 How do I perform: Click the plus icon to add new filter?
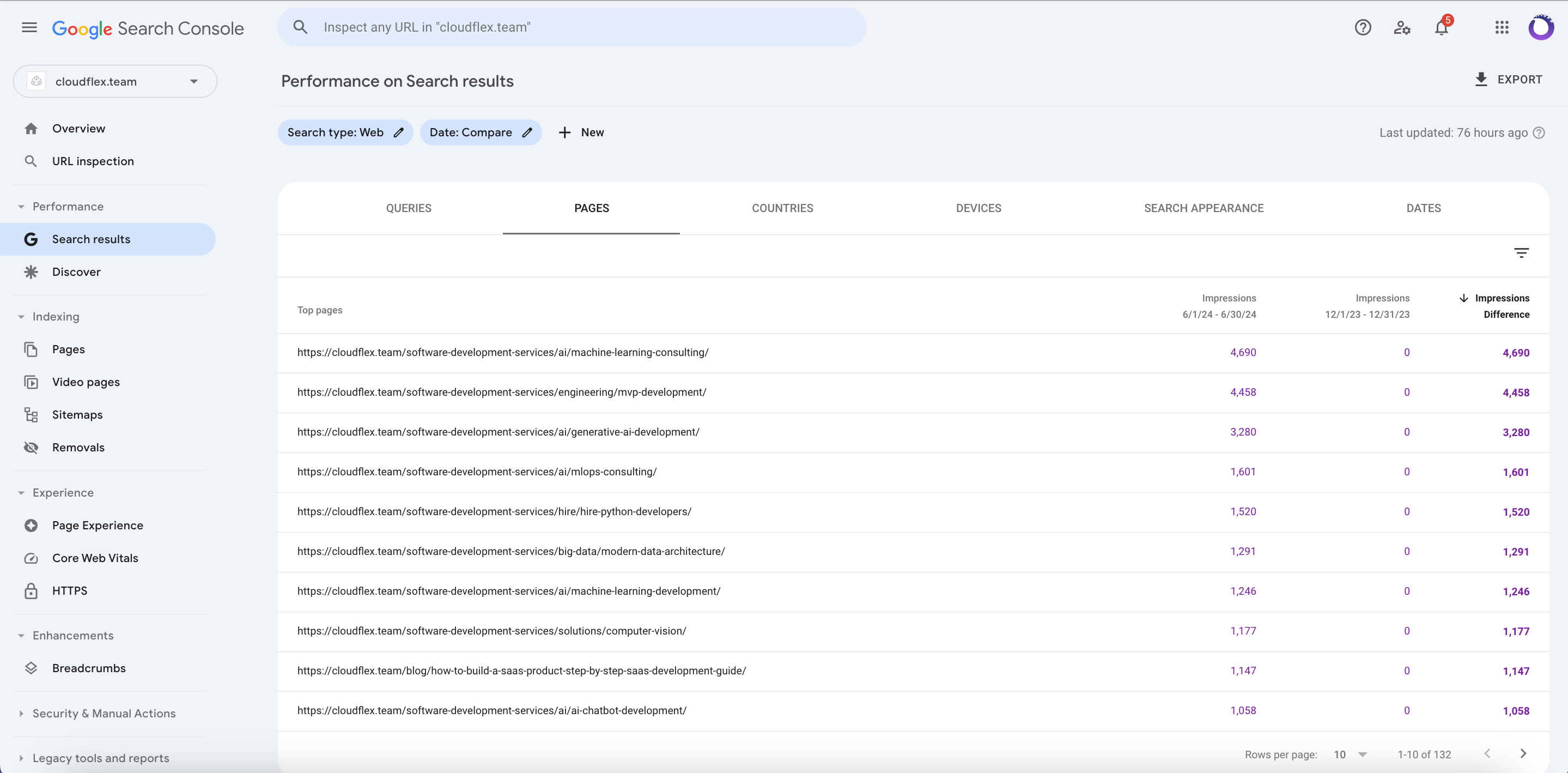coord(564,132)
